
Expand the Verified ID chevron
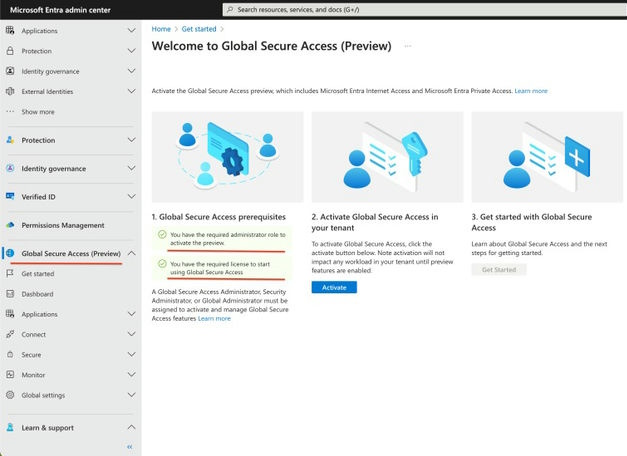point(131,196)
